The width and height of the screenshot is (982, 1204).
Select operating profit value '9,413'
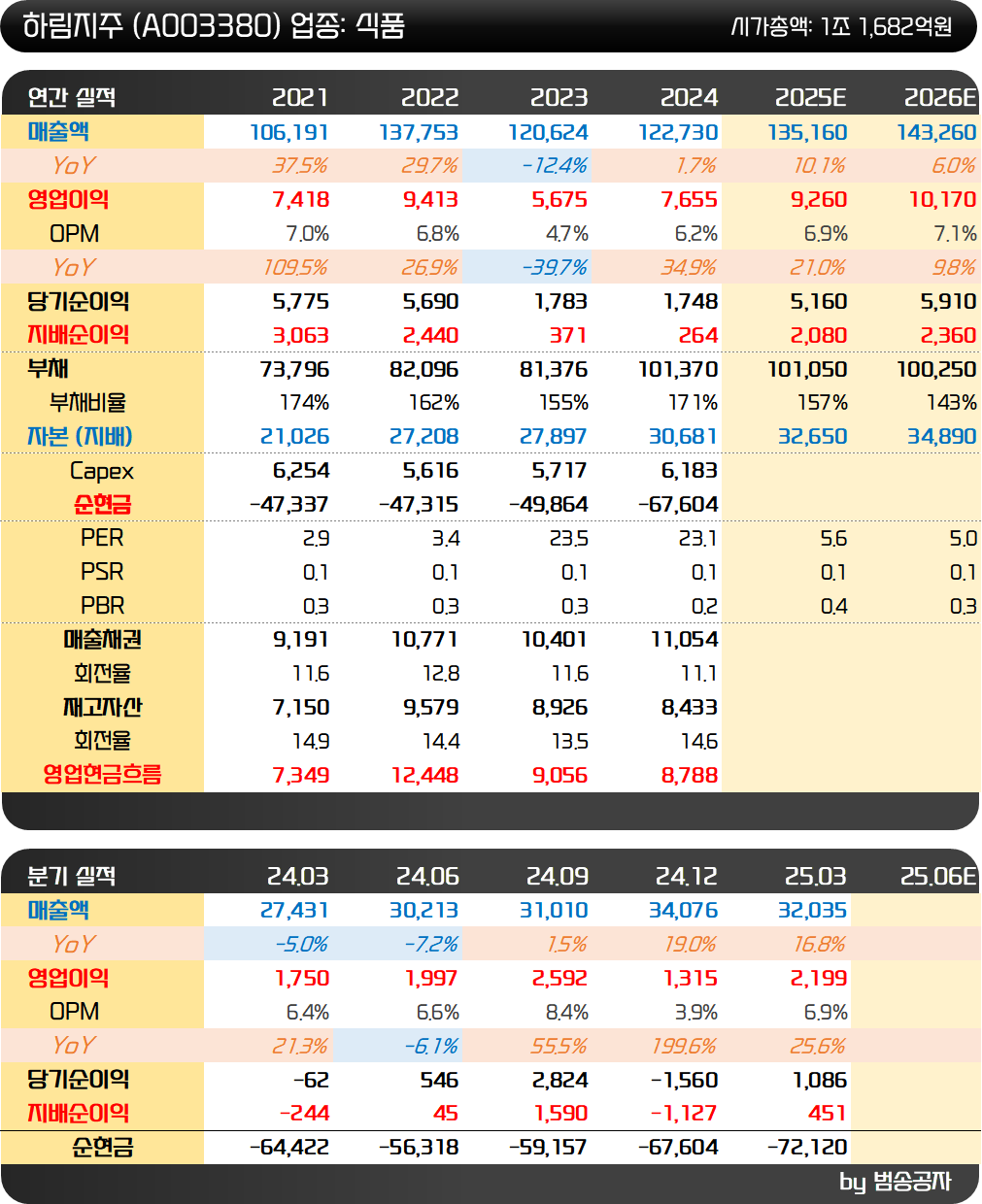[x=430, y=200]
